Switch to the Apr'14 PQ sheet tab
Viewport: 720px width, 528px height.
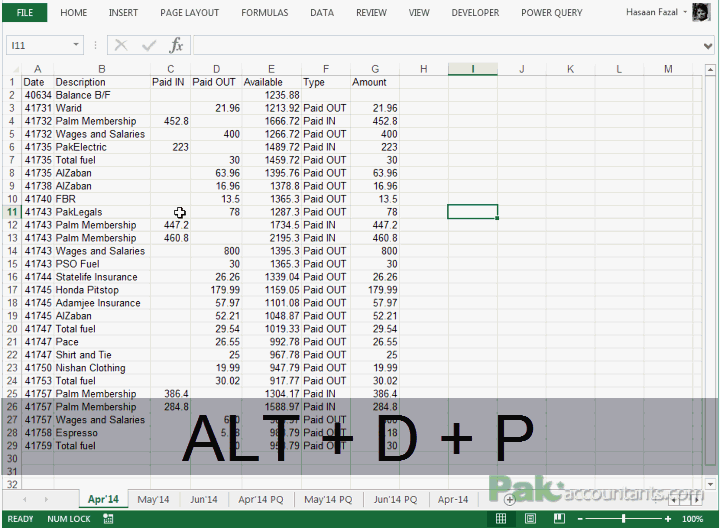[261, 500]
